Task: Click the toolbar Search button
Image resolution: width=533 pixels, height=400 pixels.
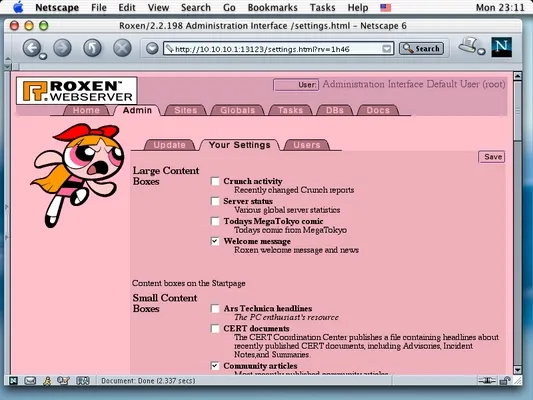Action: 422,49
